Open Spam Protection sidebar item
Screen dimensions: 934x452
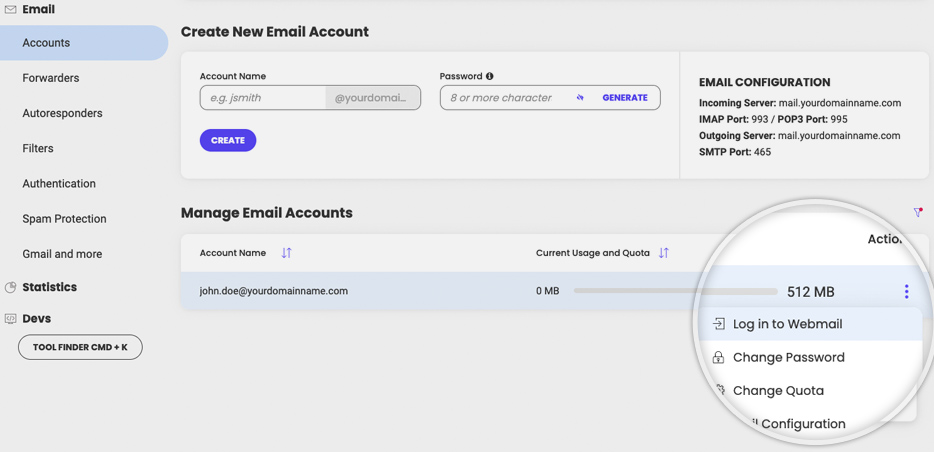[64, 219]
